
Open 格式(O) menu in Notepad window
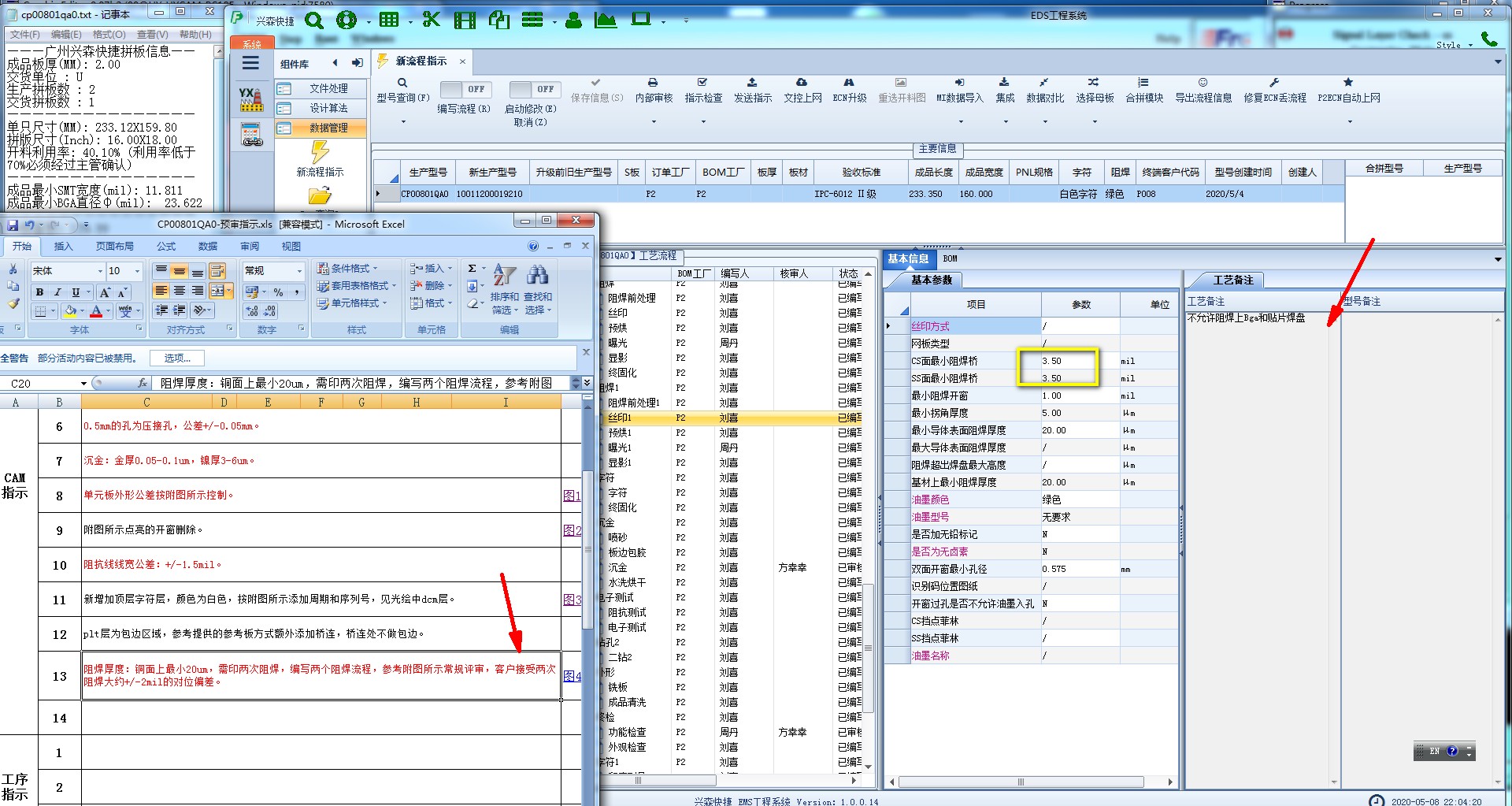pyautogui.click(x=109, y=35)
